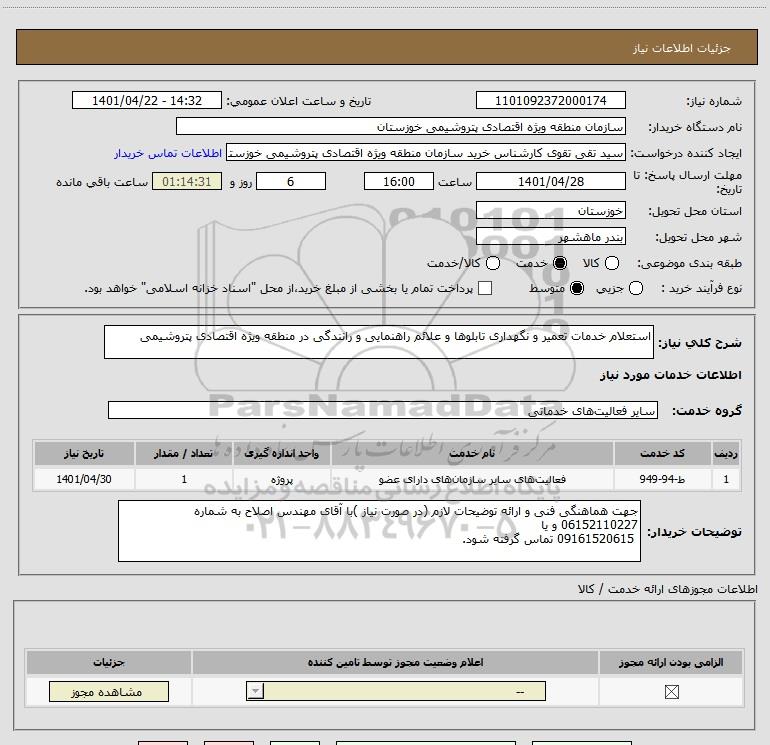Click the general need description text box
The image size is (770, 745).
pos(379,342)
